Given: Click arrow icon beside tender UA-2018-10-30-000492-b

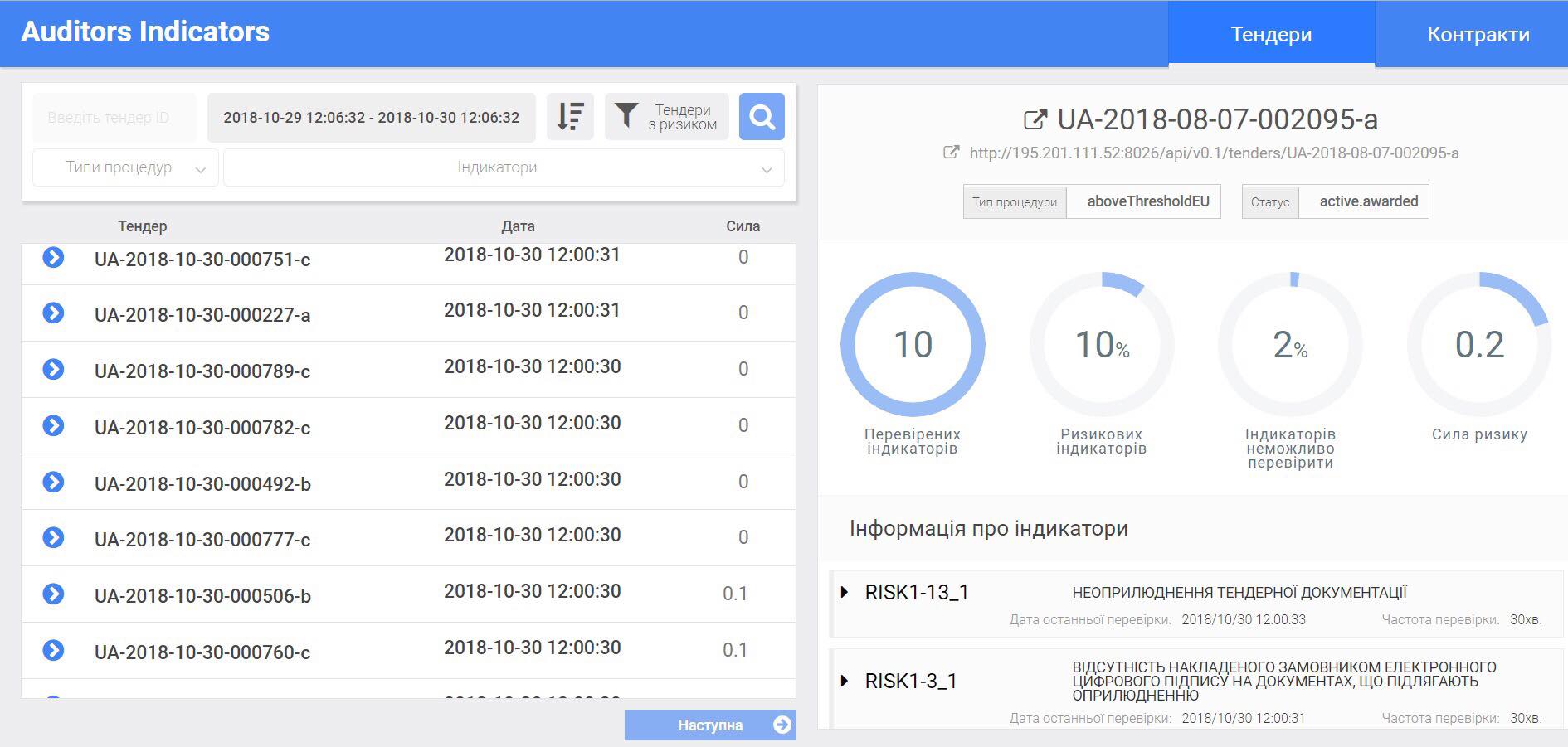Looking at the screenshot, I should 53,482.
